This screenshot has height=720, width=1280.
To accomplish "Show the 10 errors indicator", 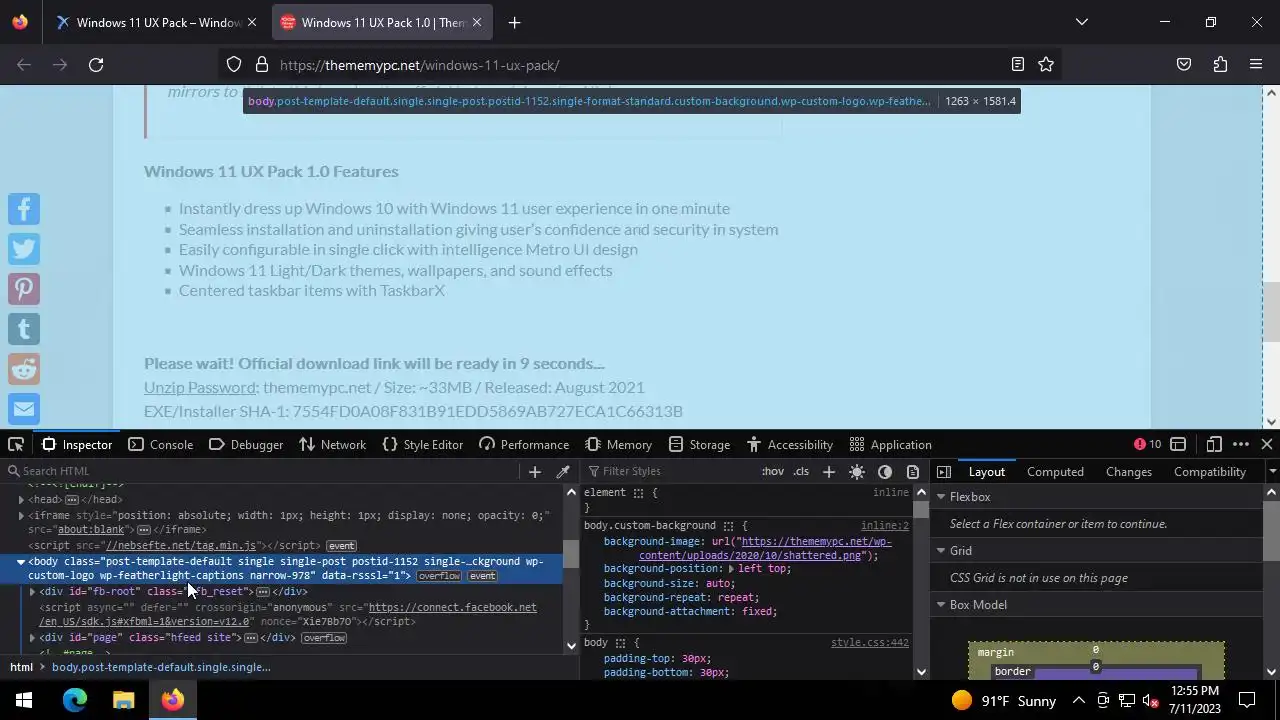I will [x=1147, y=444].
